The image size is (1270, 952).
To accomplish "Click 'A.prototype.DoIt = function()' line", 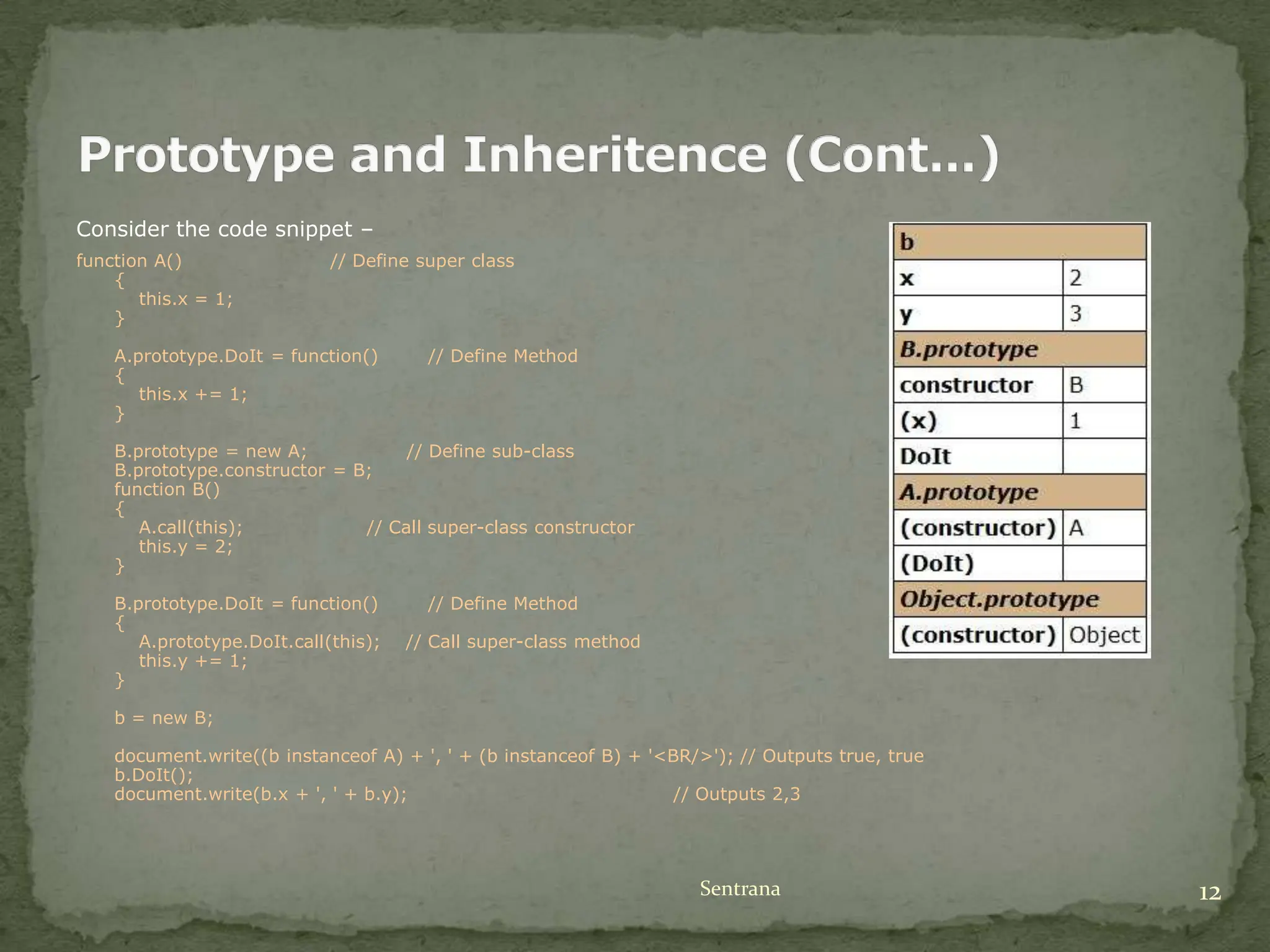I will coord(246,356).
